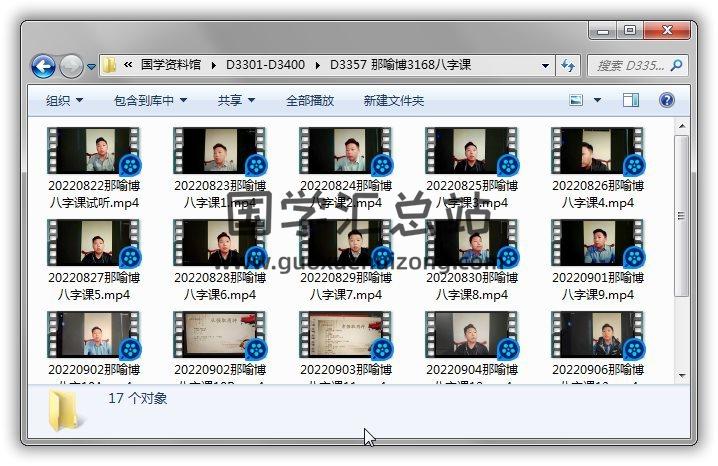
Task: Open the 组织 menu
Action: (x=65, y=100)
